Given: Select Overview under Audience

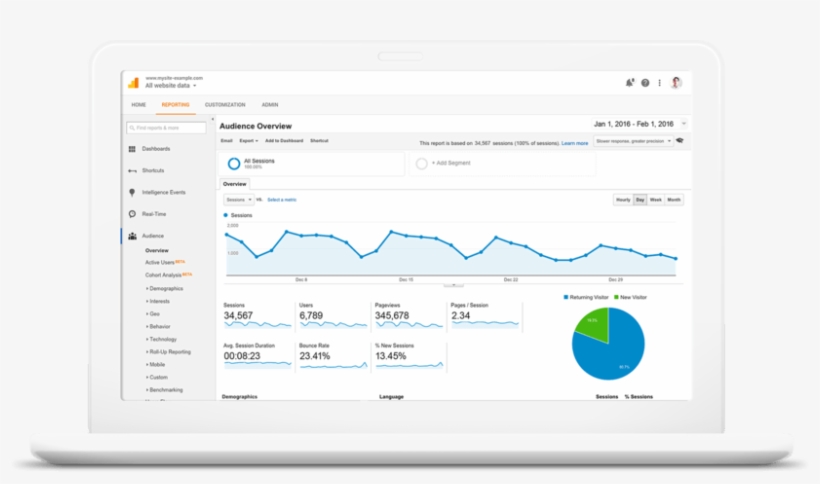Looking at the screenshot, I should (x=156, y=250).
